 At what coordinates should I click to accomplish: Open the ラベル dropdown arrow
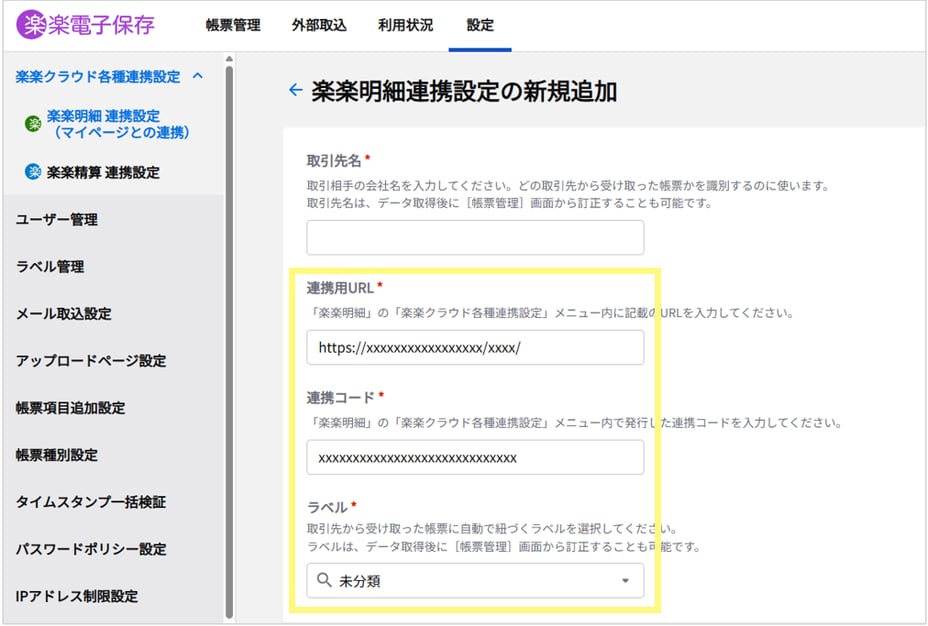(x=625, y=580)
